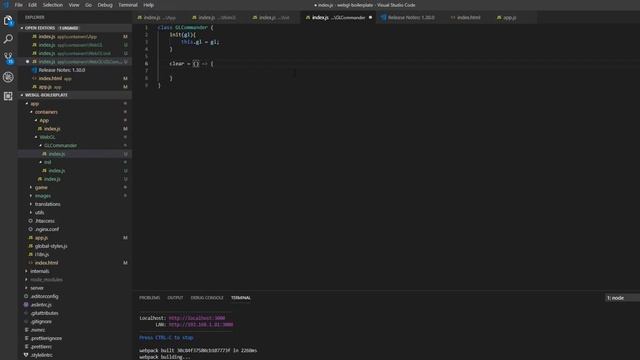Collapse the App folder under containers
Image resolution: width=640 pixels, height=360 pixels.
pos(44,120)
